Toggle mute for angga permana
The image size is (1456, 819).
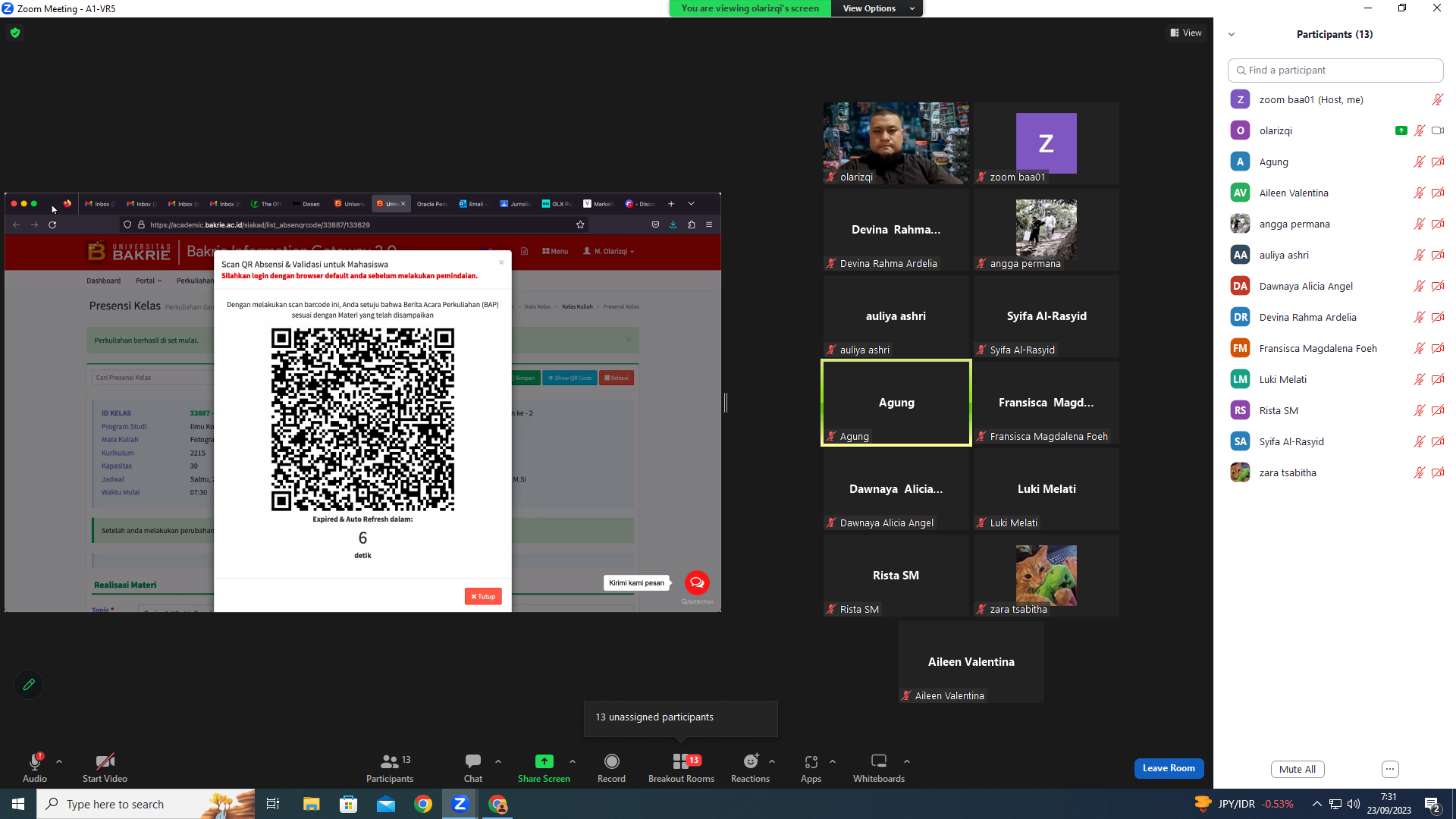point(1419,224)
